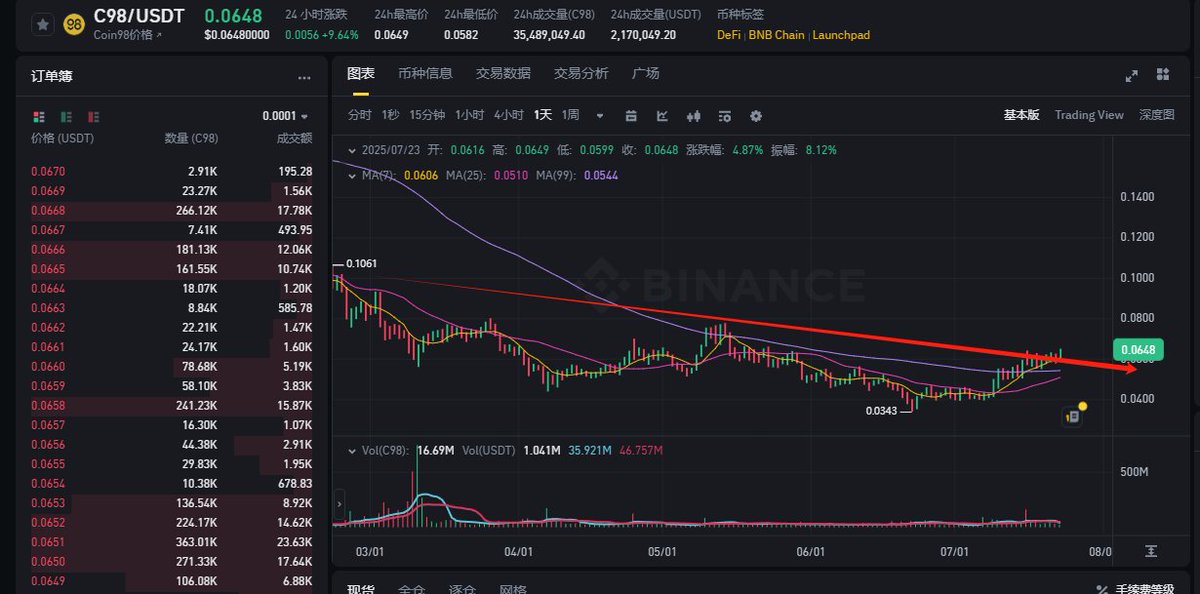Click the DeFi tag
The image size is (1200, 594).
pyautogui.click(x=731, y=35)
